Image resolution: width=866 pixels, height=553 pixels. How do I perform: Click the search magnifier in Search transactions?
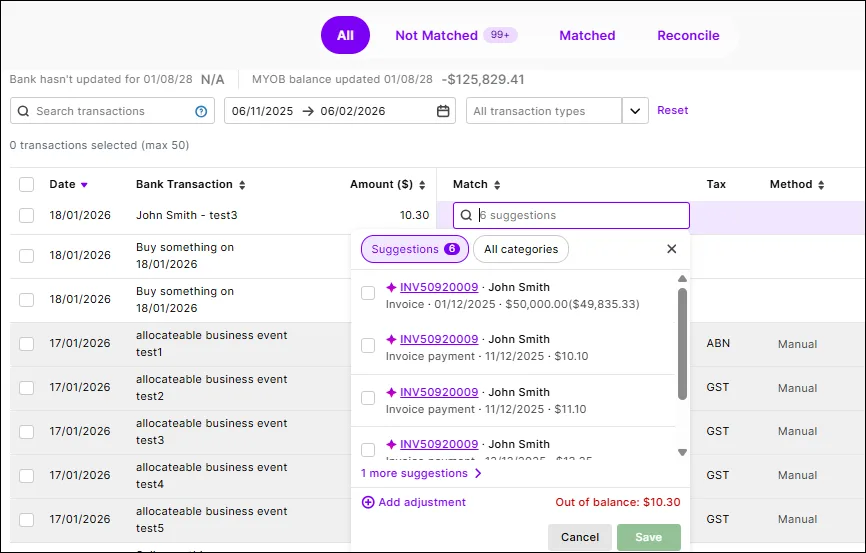click(x=23, y=111)
